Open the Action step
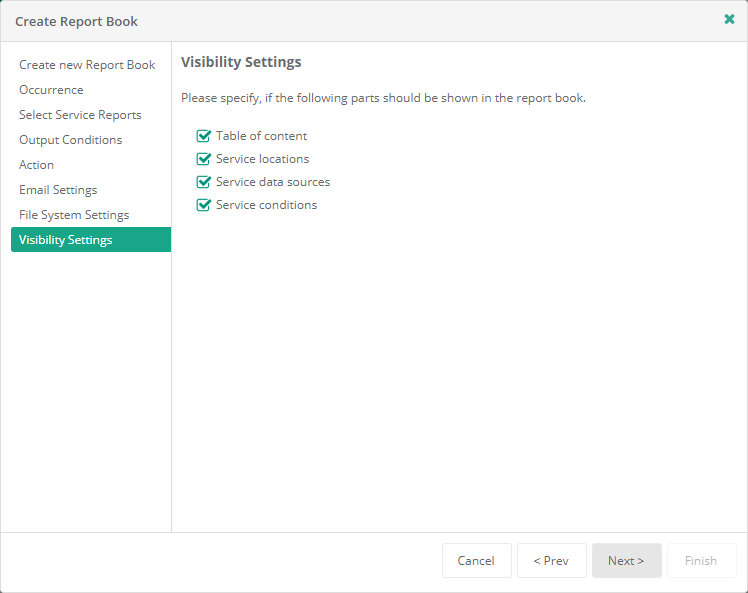 point(36,165)
